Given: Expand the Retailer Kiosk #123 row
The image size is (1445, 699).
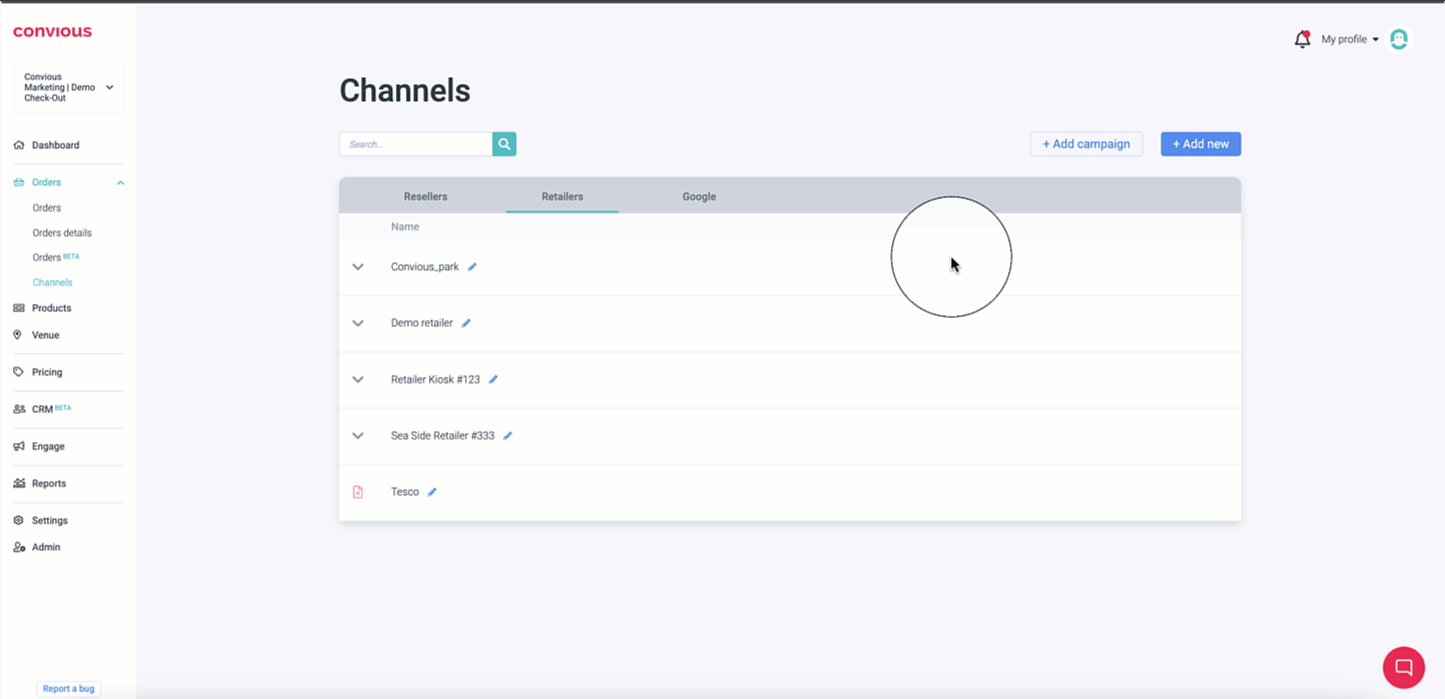Looking at the screenshot, I should pos(358,380).
